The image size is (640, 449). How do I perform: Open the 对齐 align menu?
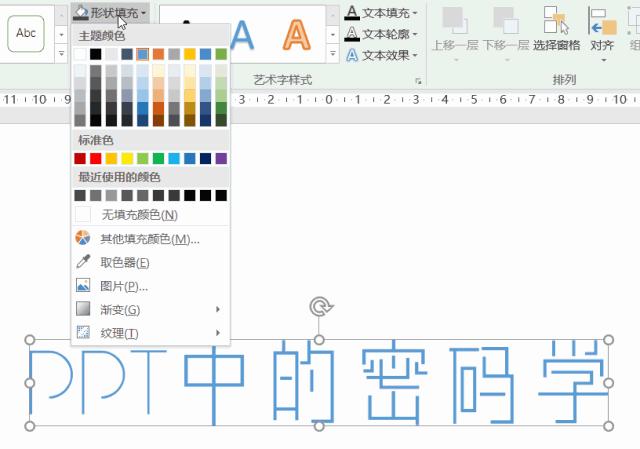point(602,34)
